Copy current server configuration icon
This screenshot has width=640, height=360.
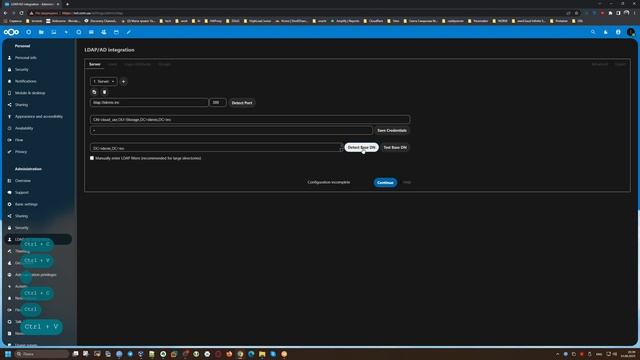(94, 92)
